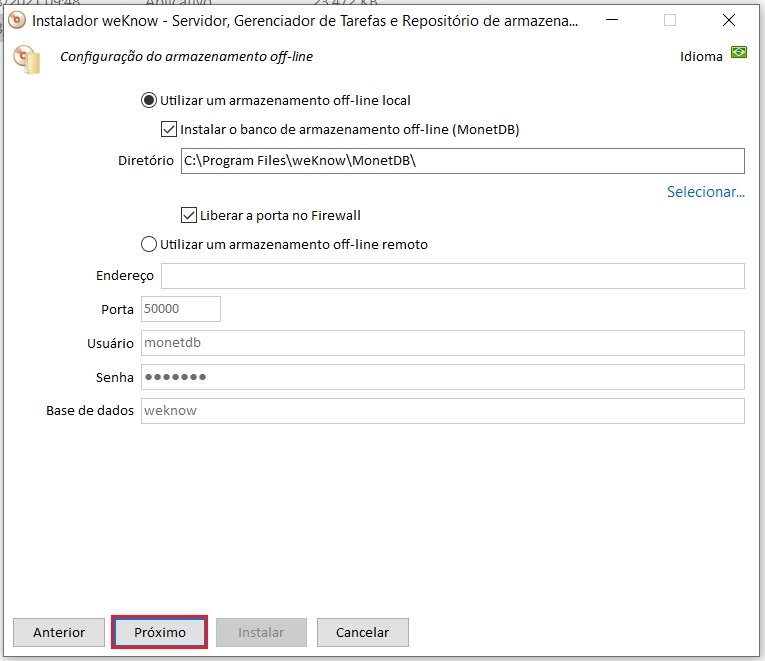Select 'Utilizar um armazenamento off-line local' option

tap(150, 100)
